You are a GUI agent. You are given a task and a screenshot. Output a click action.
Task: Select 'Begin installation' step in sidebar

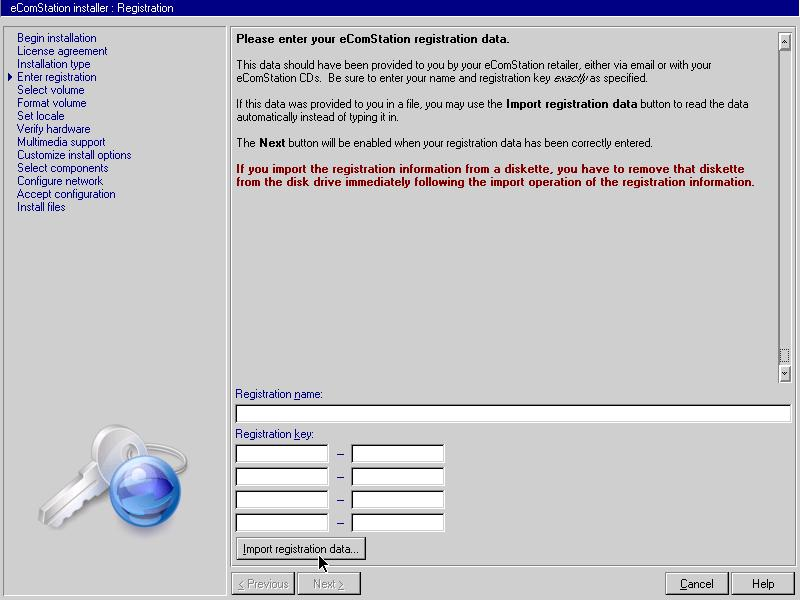(57, 38)
